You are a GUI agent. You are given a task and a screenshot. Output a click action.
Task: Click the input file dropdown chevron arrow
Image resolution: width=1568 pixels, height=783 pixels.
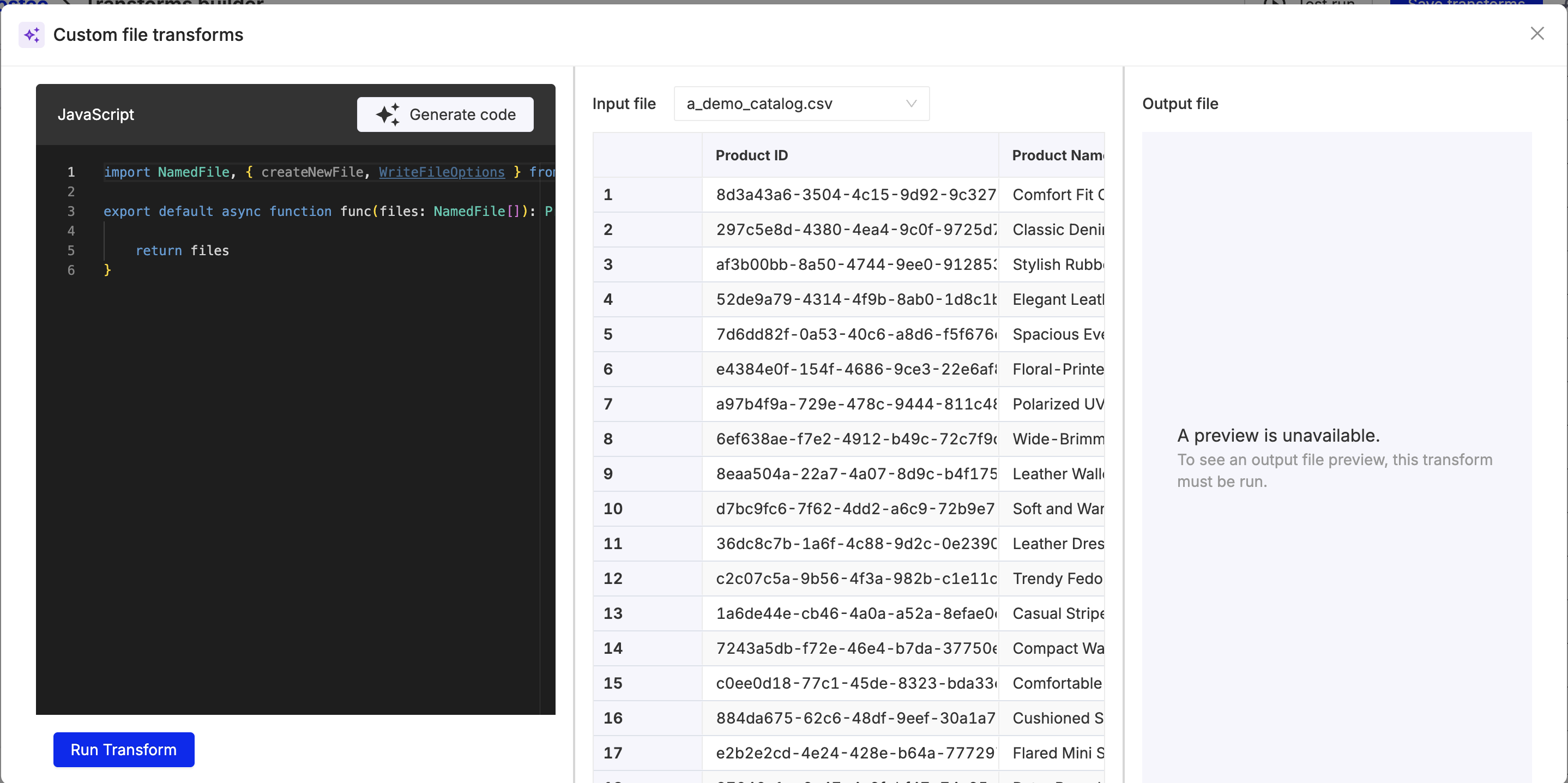pos(910,104)
